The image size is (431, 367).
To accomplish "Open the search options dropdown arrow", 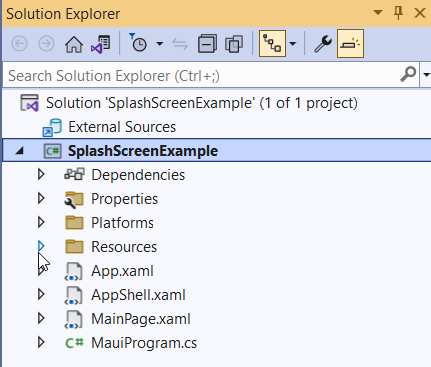I will pos(426,75).
